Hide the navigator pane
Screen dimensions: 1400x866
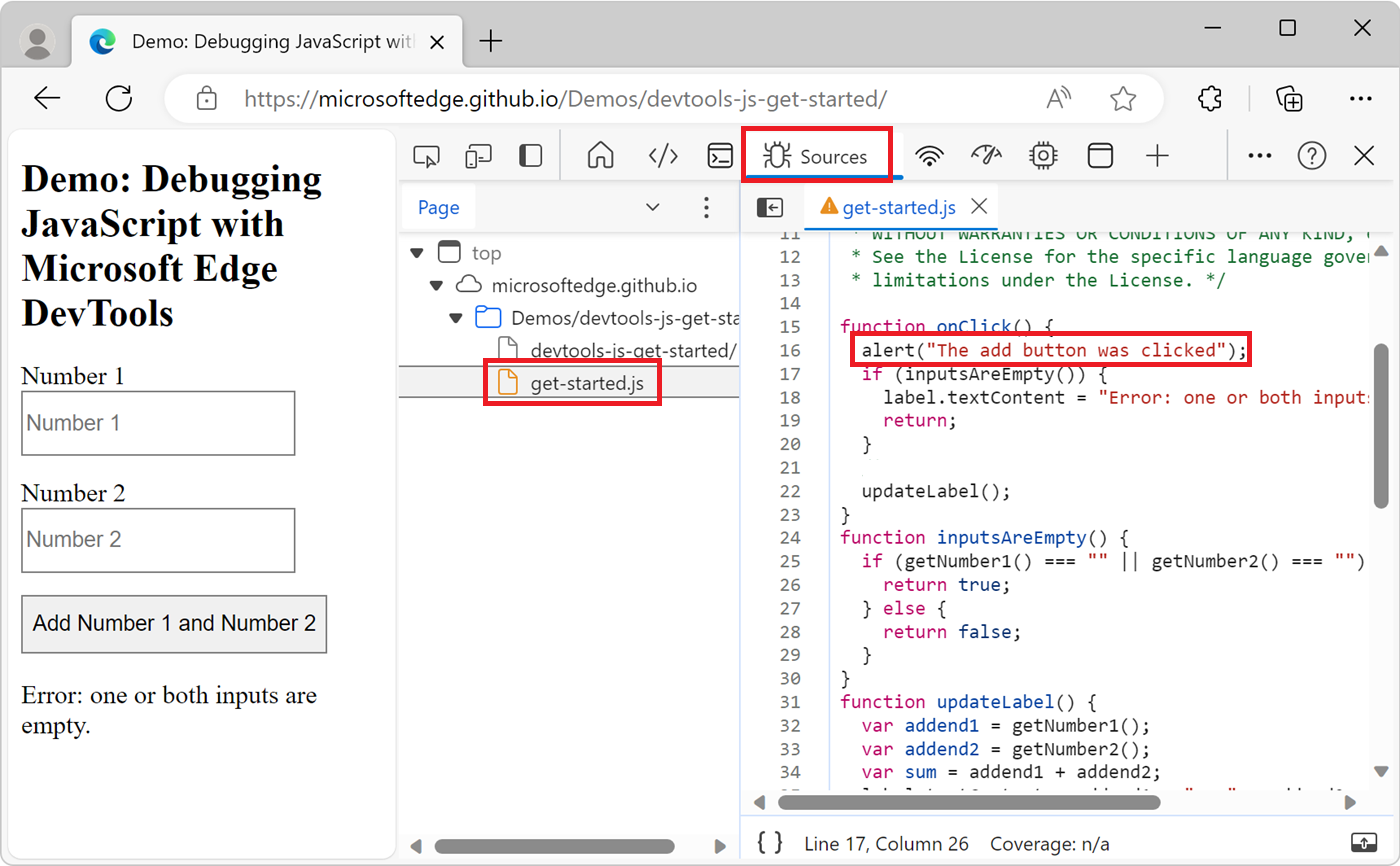point(769,207)
